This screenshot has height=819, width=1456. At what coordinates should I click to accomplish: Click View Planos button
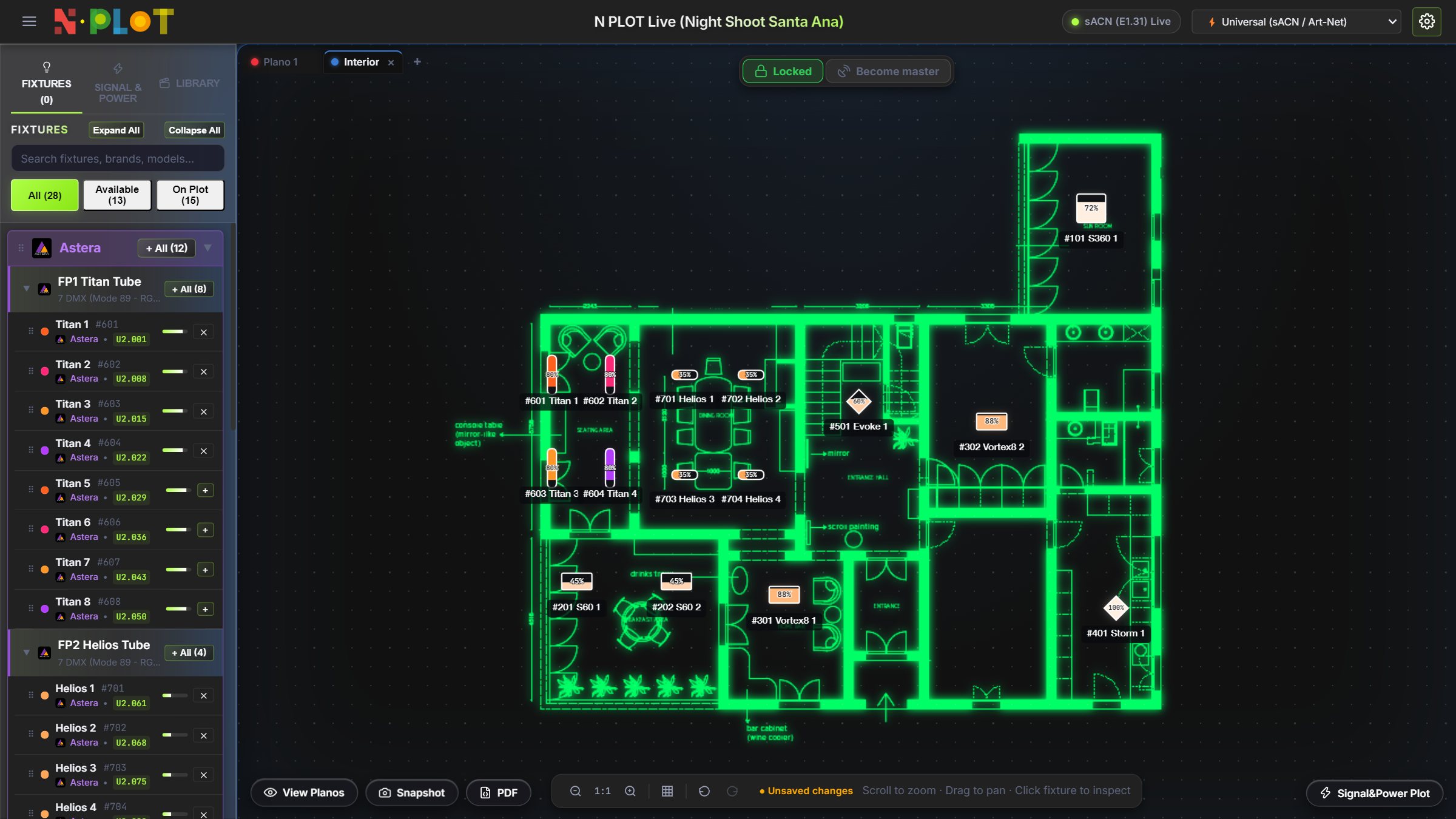304,793
